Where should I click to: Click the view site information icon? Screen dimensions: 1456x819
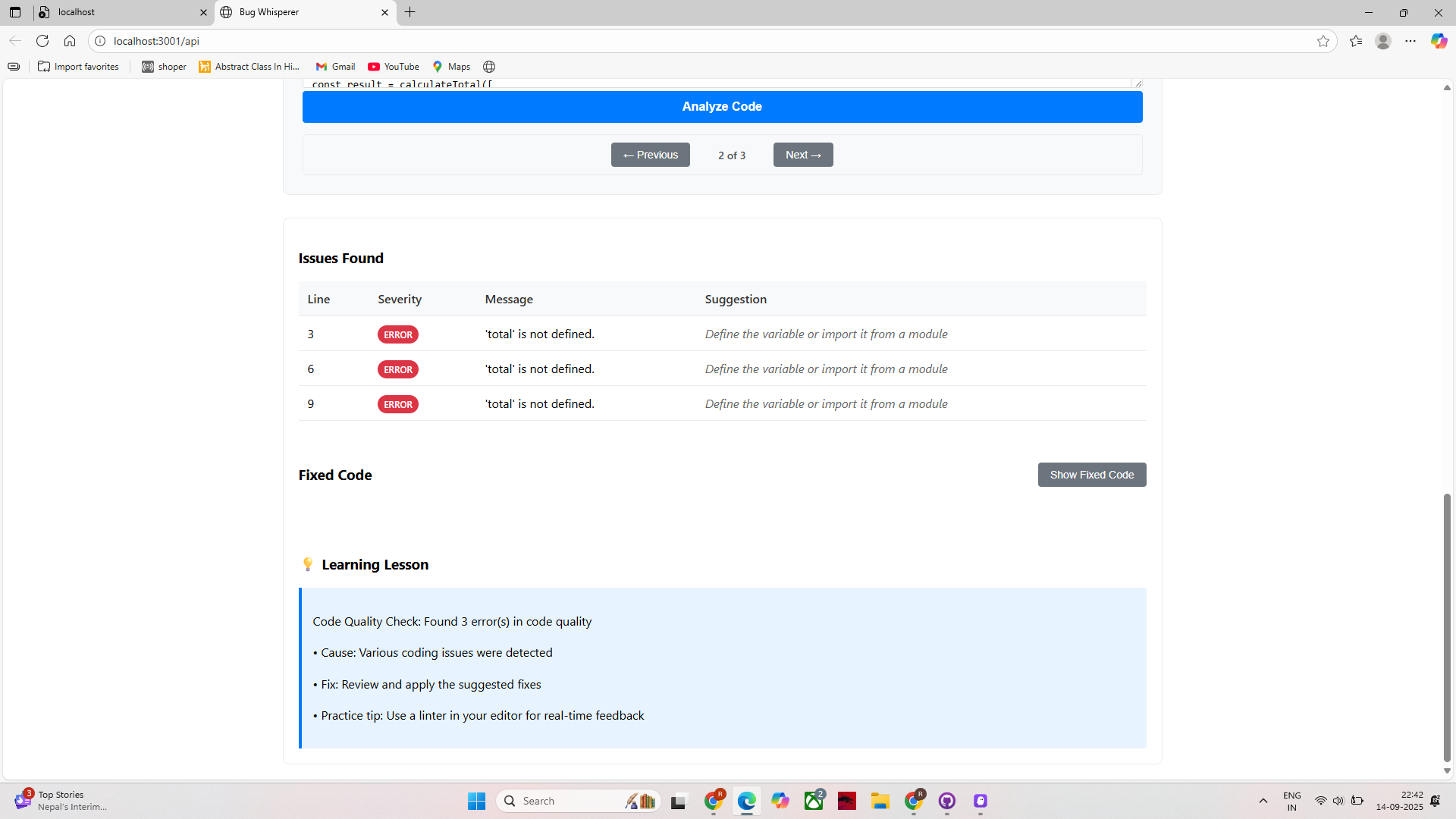(100, 41)
